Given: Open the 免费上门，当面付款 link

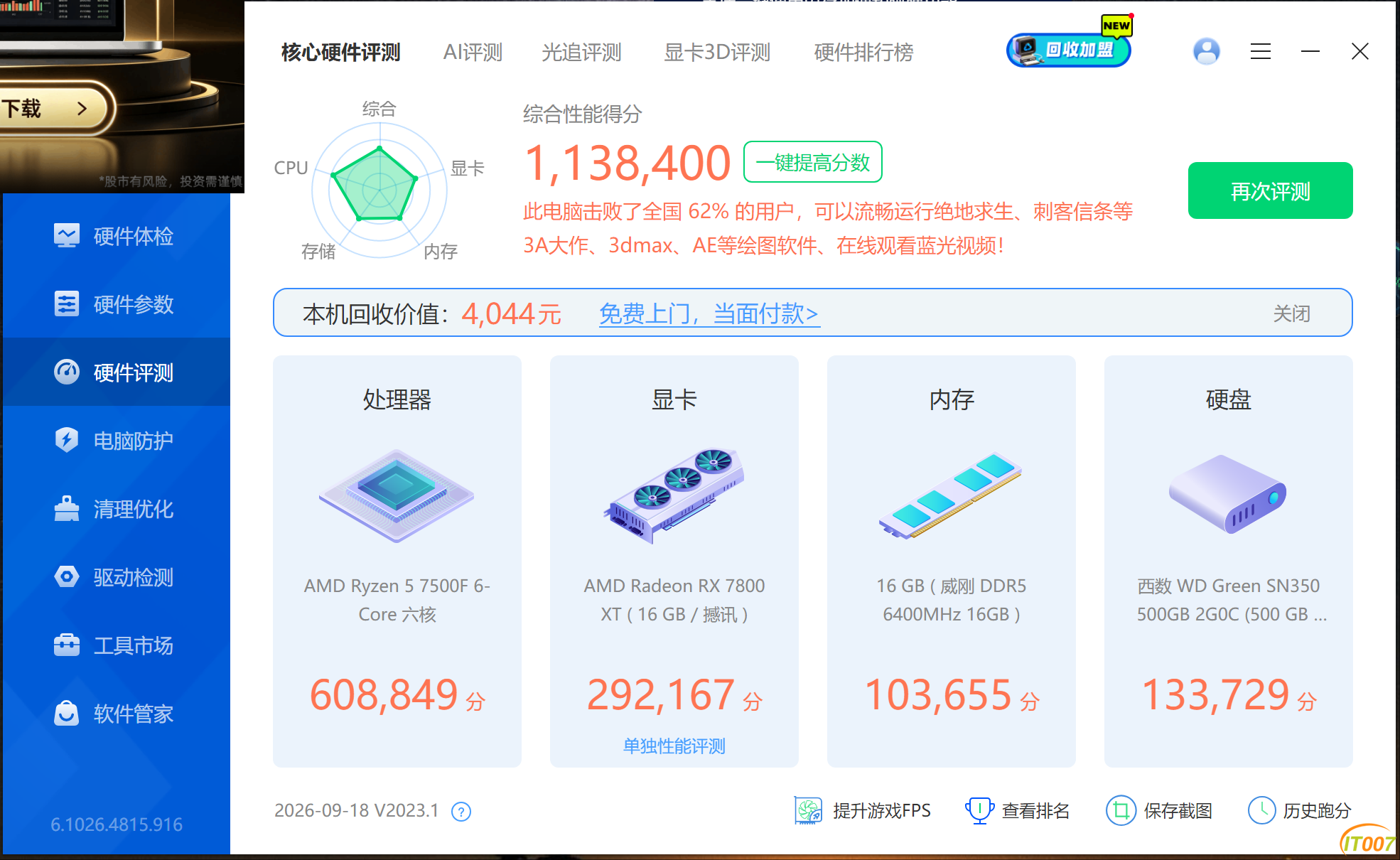Looking at the screenshot, I should 709,313.
